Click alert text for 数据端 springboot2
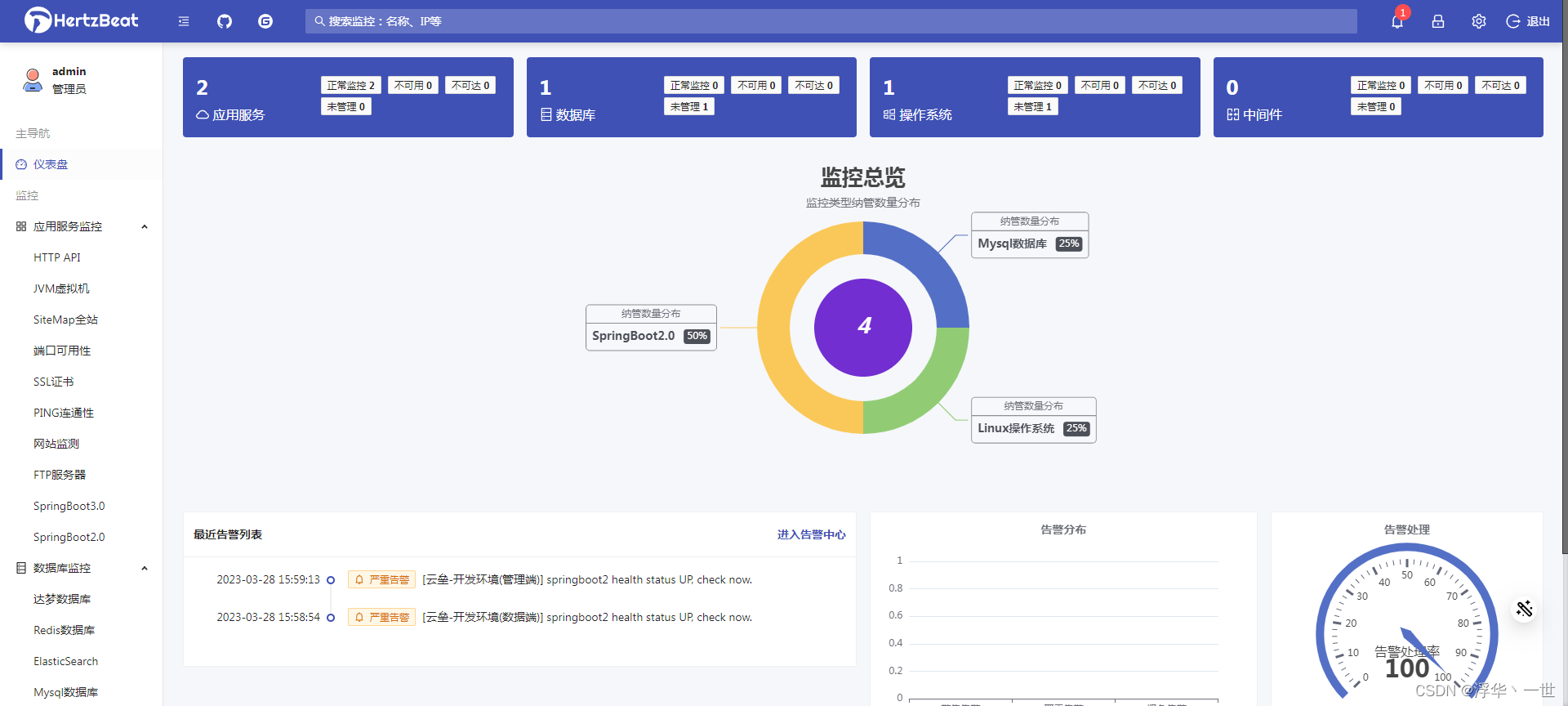The height and width of the screenshot is (706, 1568). click(x=587, y=617)
